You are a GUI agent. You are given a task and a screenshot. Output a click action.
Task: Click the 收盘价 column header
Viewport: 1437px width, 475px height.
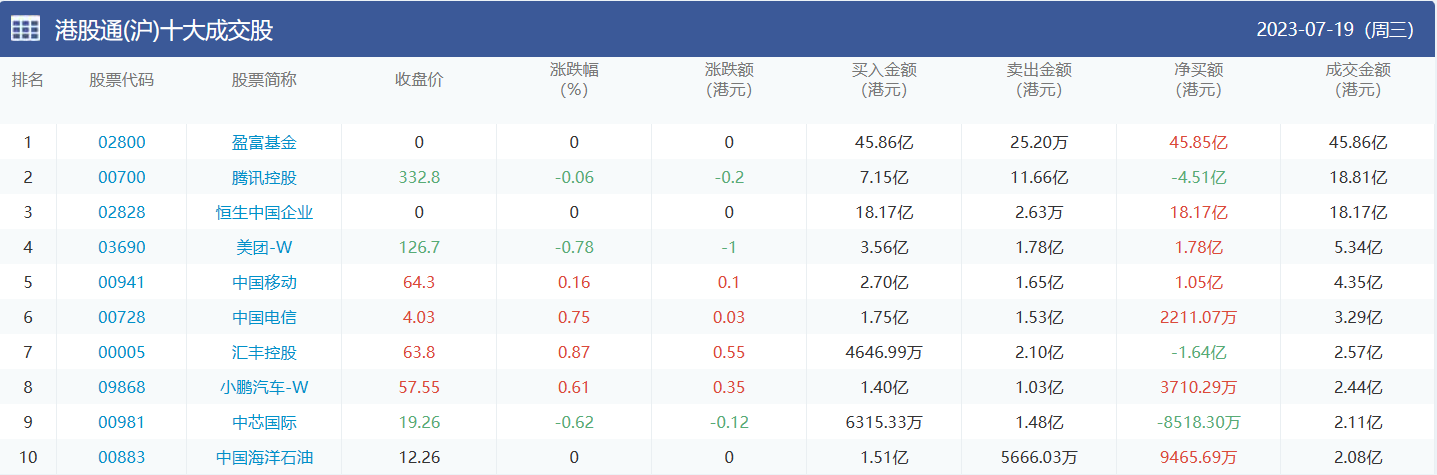tap(419, 80)
